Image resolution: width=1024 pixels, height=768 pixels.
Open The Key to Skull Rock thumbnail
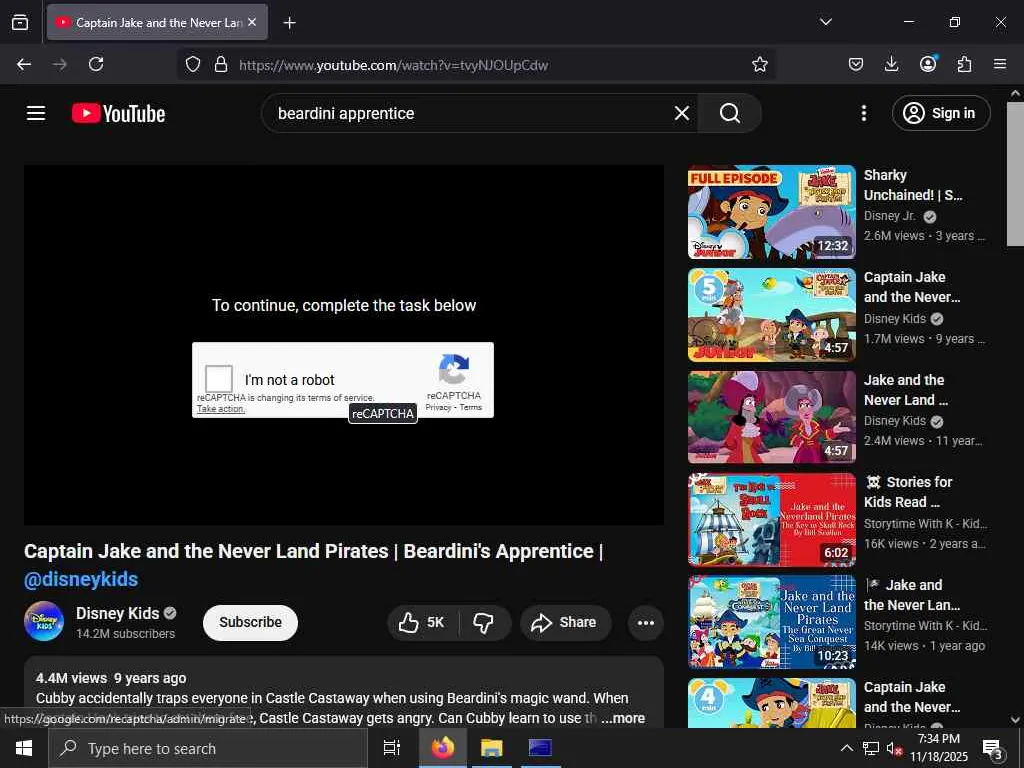771,520
